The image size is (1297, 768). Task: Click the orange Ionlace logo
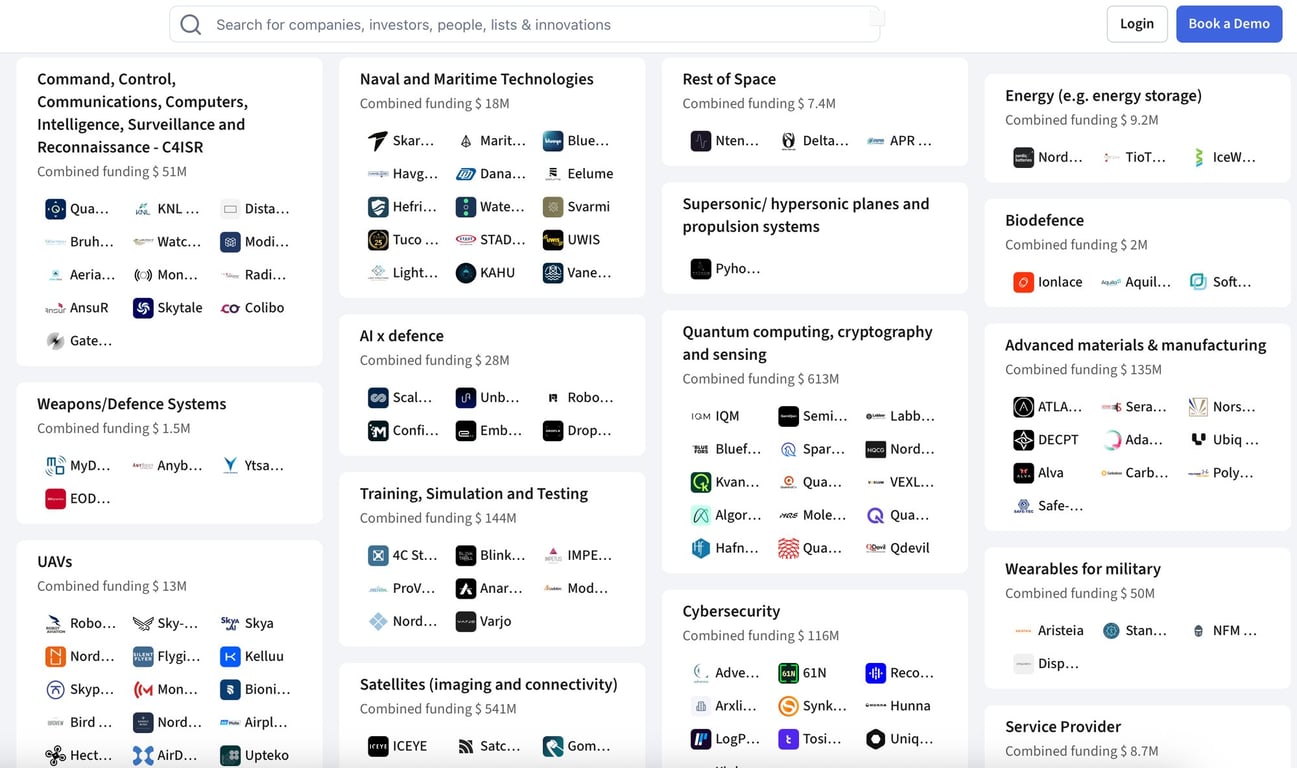pyautogui.click(x=1024, y=282)
